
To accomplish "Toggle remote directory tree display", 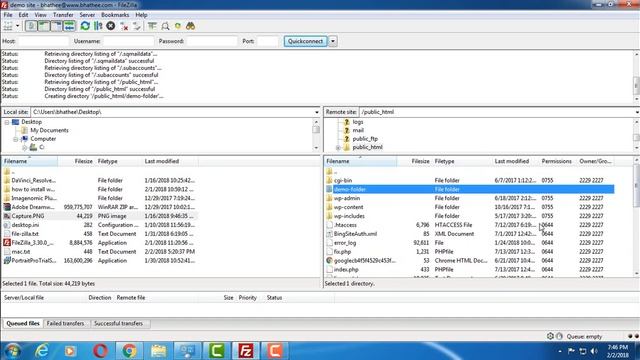I will pos(56,26).
